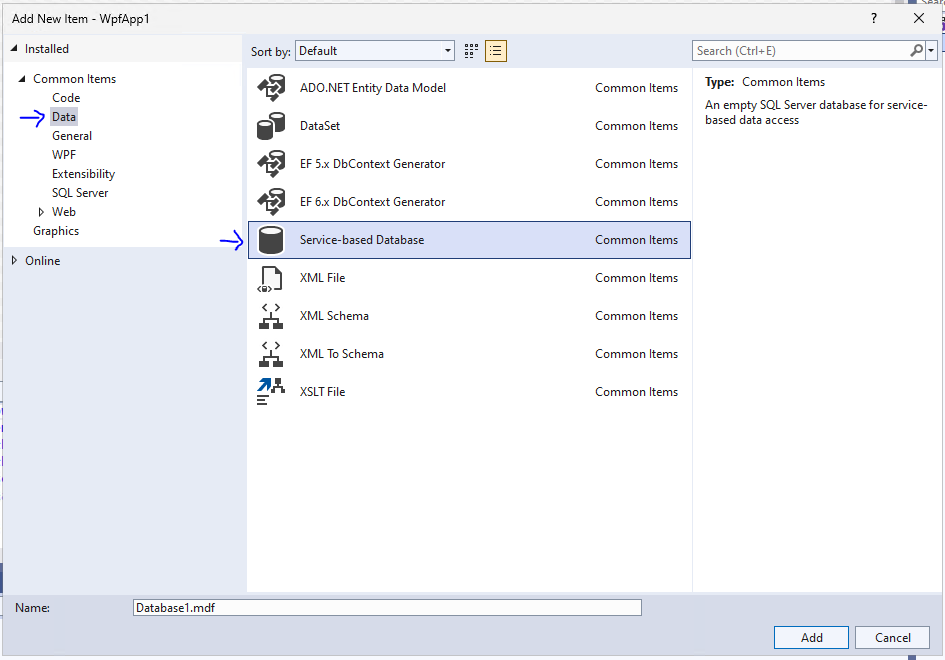Viewport: 945px width, 660px height.
Task: Collapse the Installed section
Action: click(14, 48)
